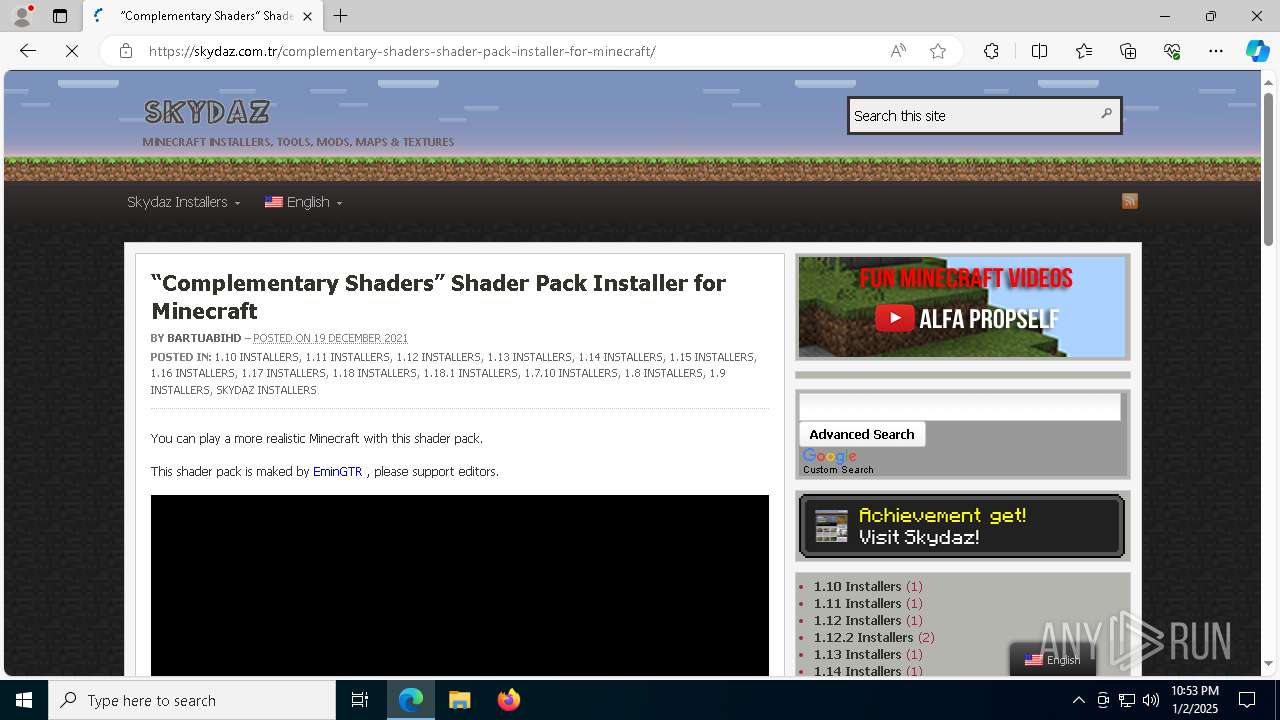Open the browser profile icon

(x=22, y=16)
